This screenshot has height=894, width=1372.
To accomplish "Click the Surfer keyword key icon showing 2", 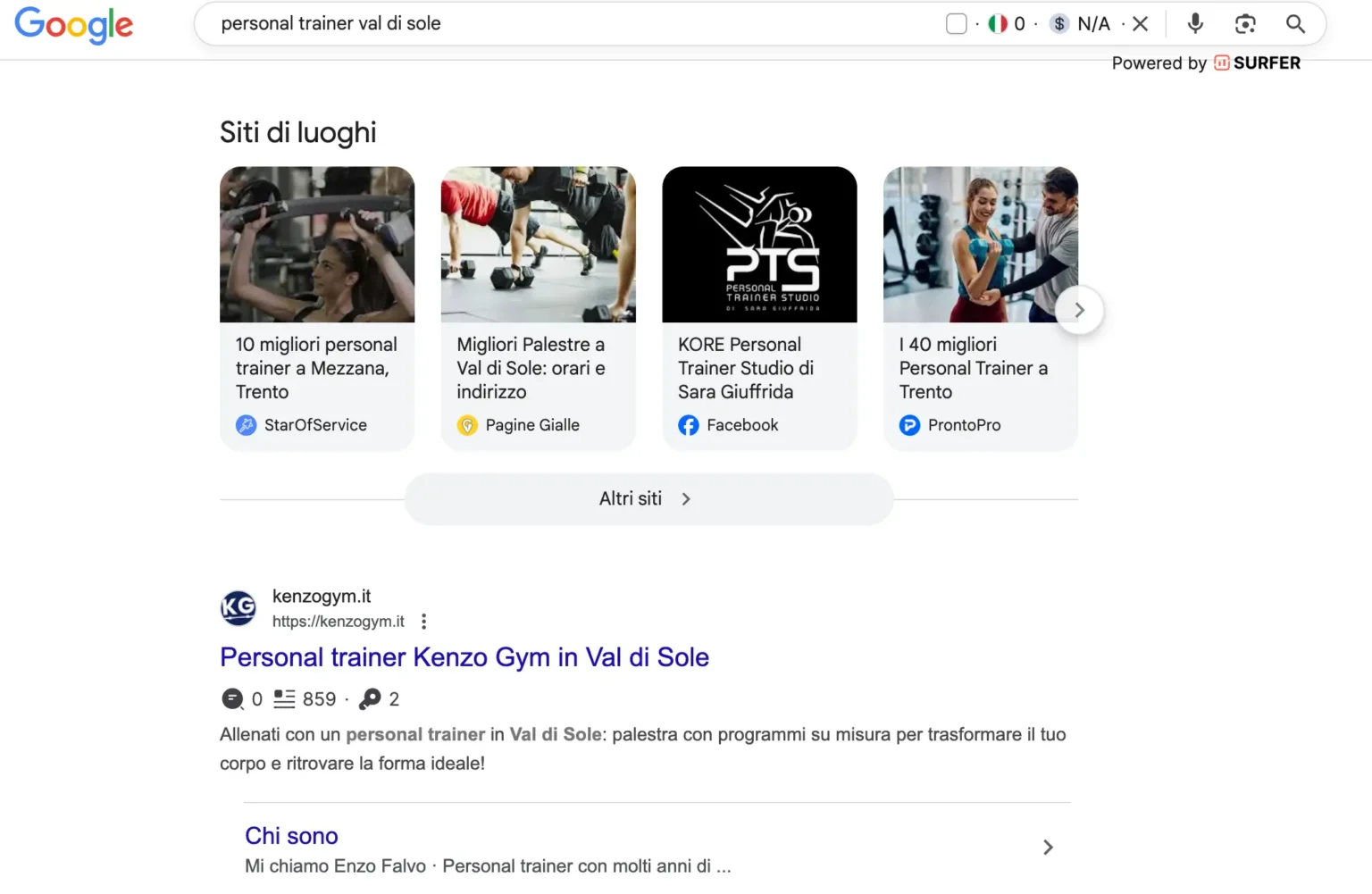I will [x=369, y=698].
